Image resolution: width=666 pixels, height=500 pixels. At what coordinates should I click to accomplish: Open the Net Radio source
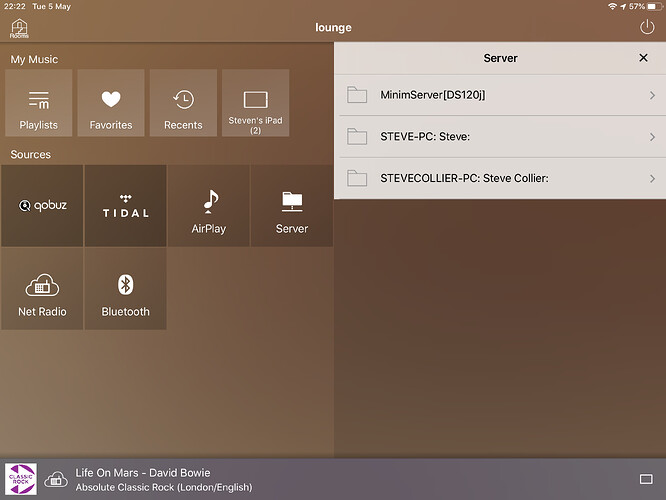[x=42, y=289]
